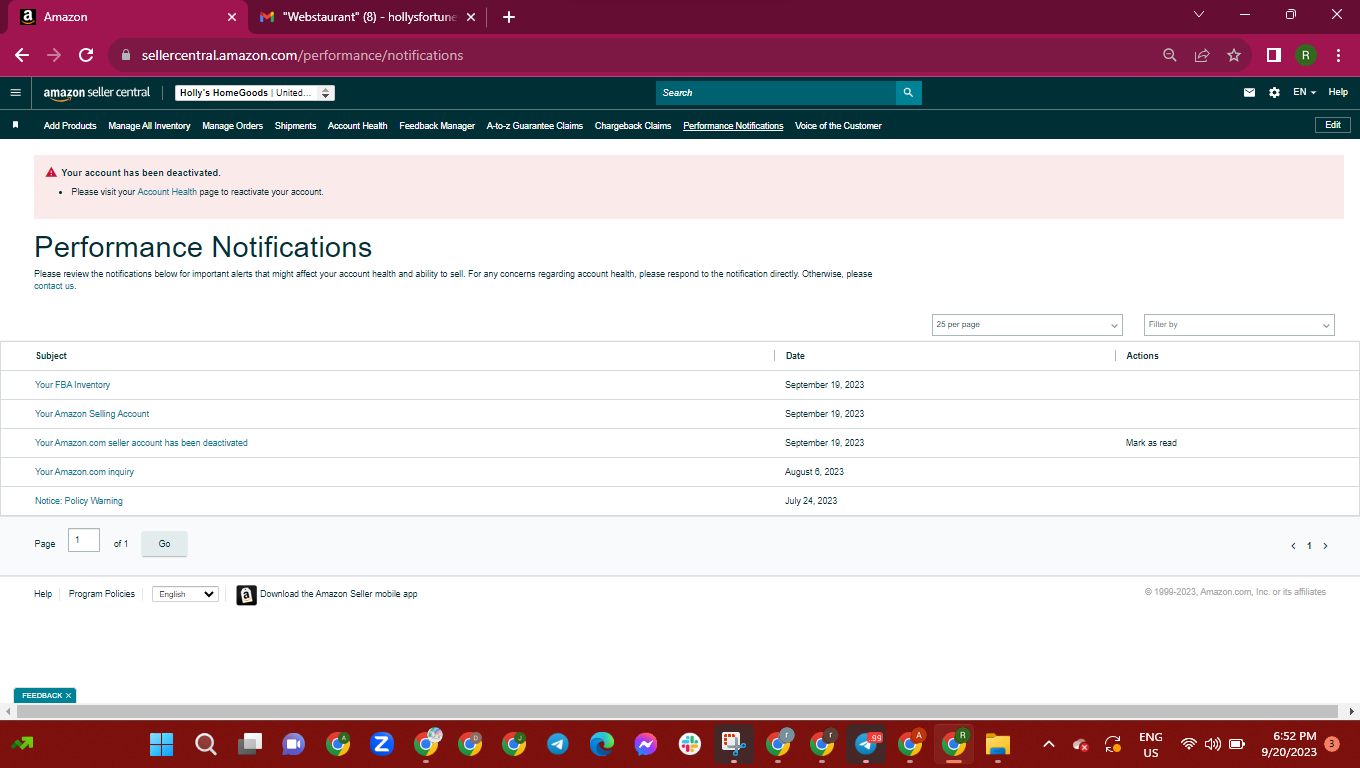Go to the previous page with the left chevron
This screenshot has width=1360, height=768.
tap(1293, 546)
